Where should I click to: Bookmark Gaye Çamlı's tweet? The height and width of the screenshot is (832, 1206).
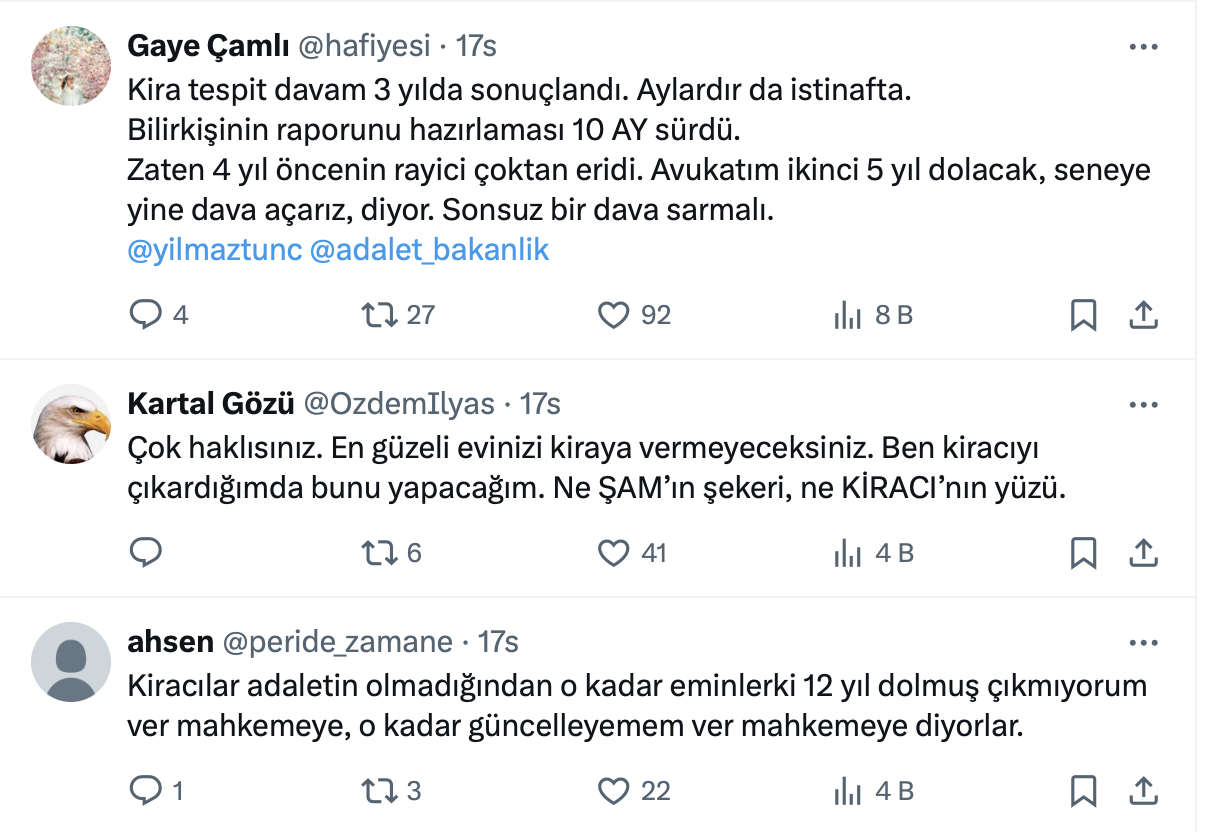(1083, 315)
